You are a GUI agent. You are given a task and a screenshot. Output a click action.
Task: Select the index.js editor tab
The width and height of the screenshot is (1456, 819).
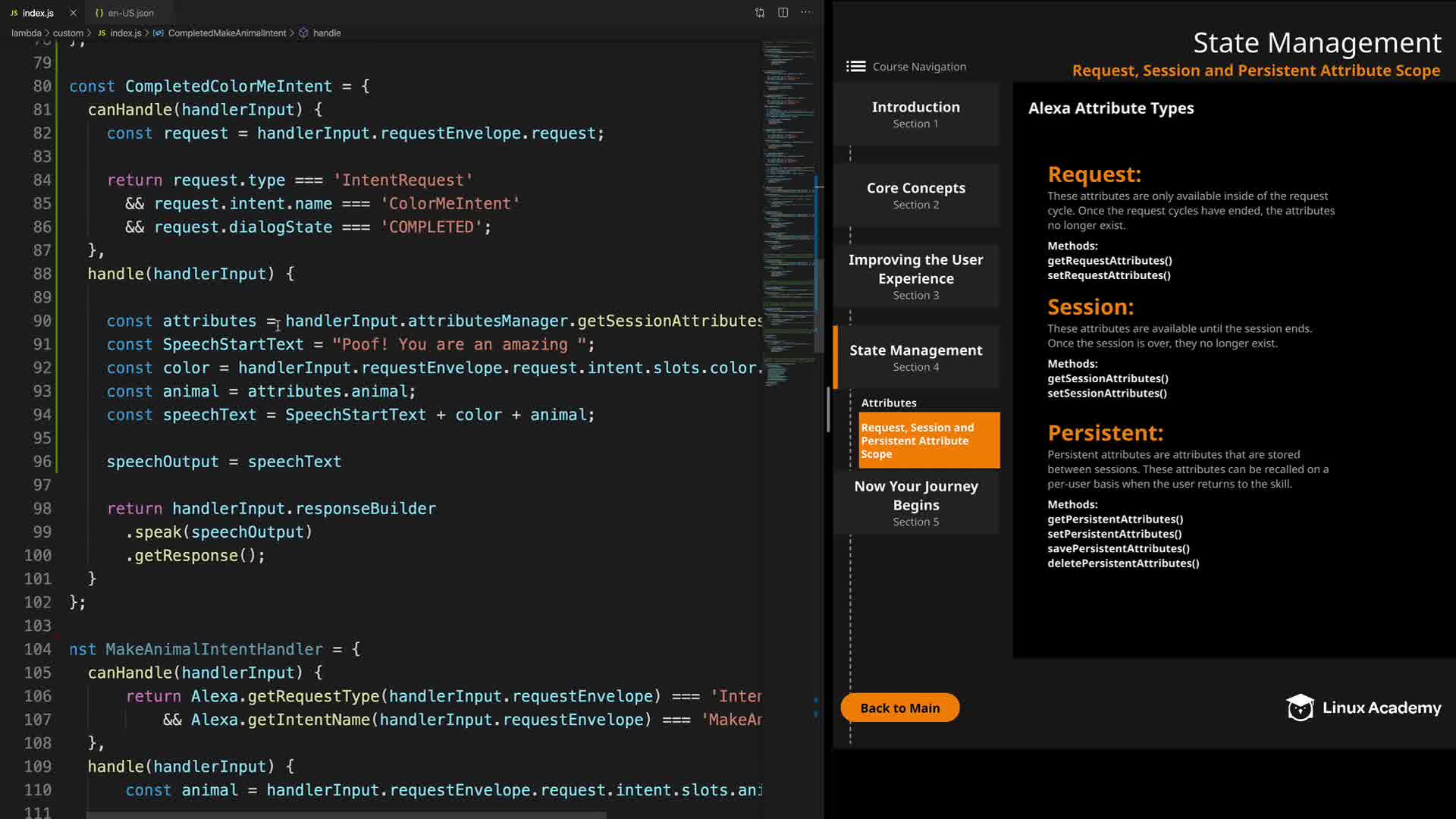pyautogui.click(x=36, y=13)
